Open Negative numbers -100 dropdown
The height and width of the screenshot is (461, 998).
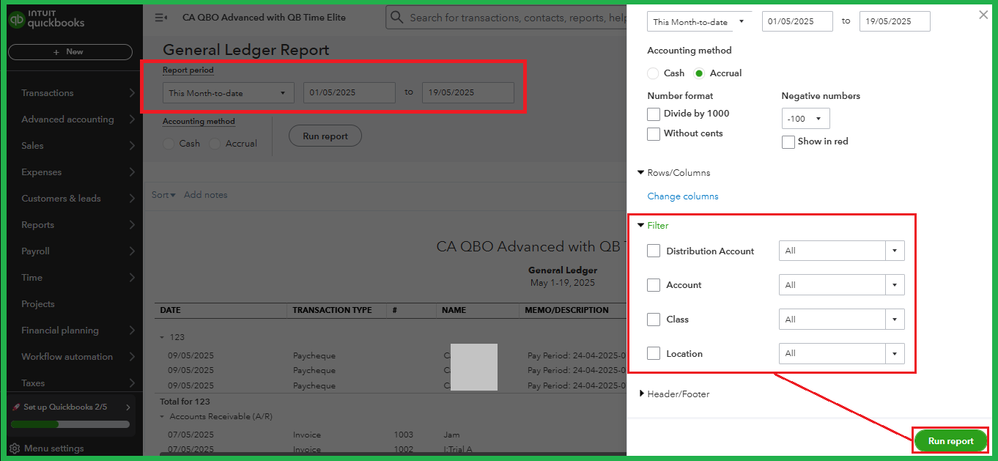pyautogui.click(x=806, y=118)
